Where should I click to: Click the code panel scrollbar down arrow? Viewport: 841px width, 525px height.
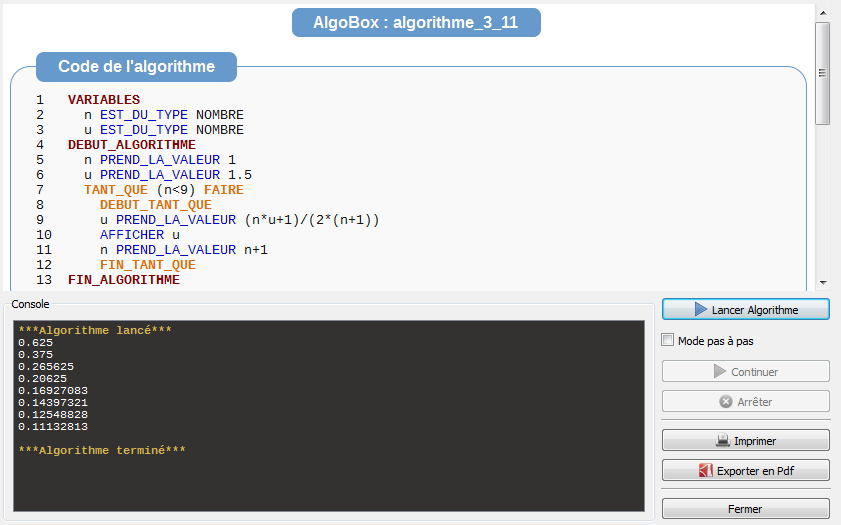(823, 282)
